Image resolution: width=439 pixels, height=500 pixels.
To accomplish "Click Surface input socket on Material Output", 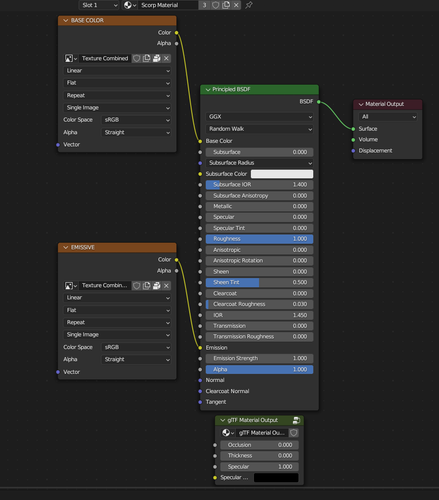I will click(x=353, y=129).
